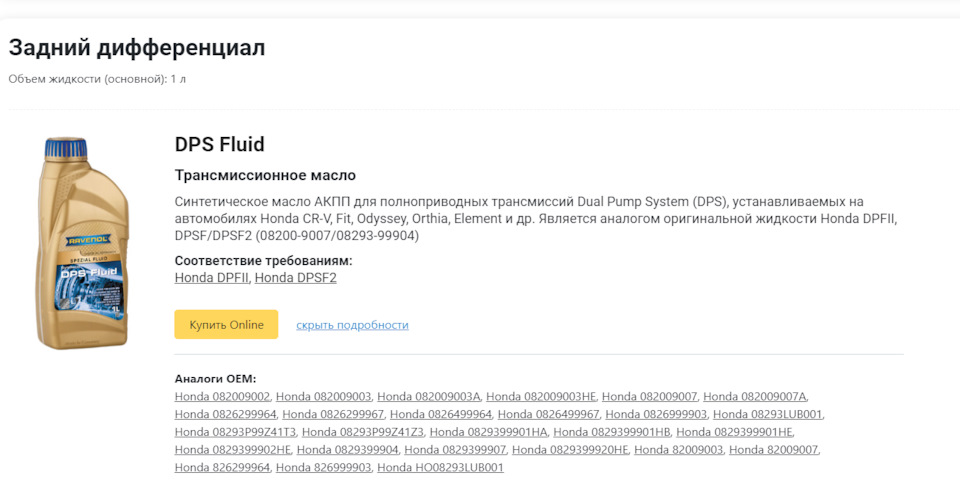Screen dimensions: 960x498
Task: Click the Honda 0829399902HE analog link
Action: (233, 450)
